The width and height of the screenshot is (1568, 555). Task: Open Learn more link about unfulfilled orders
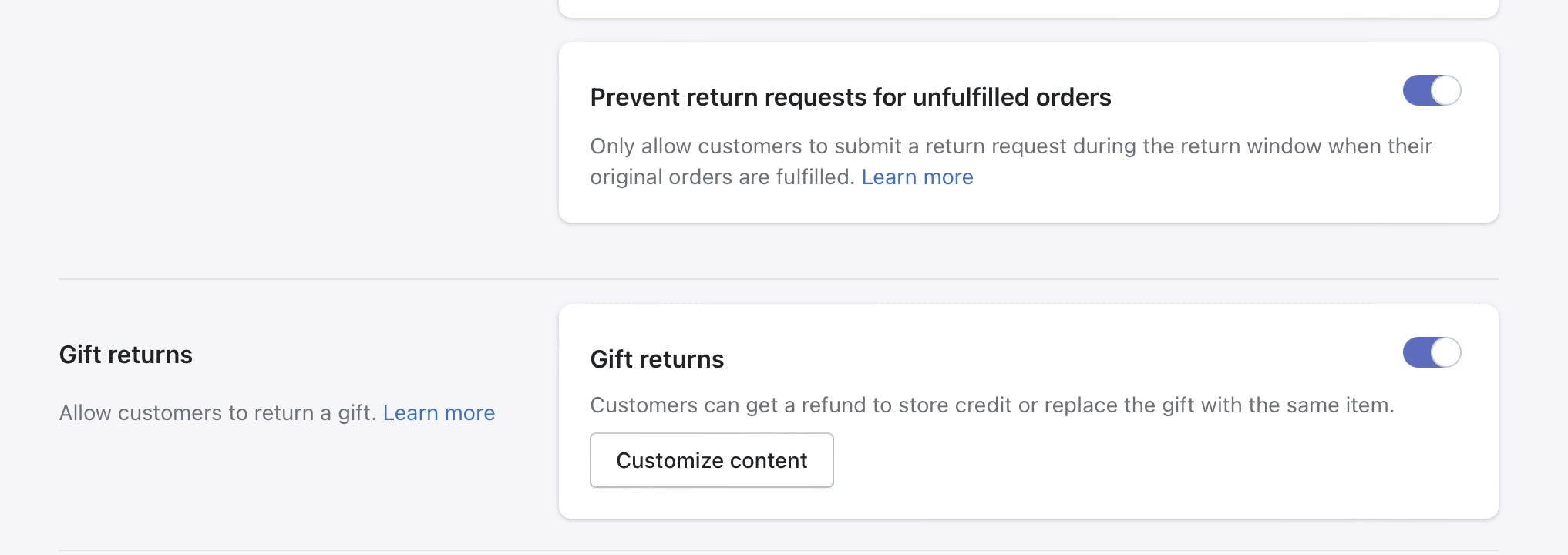pyautogui.click(x=917, y=177)
